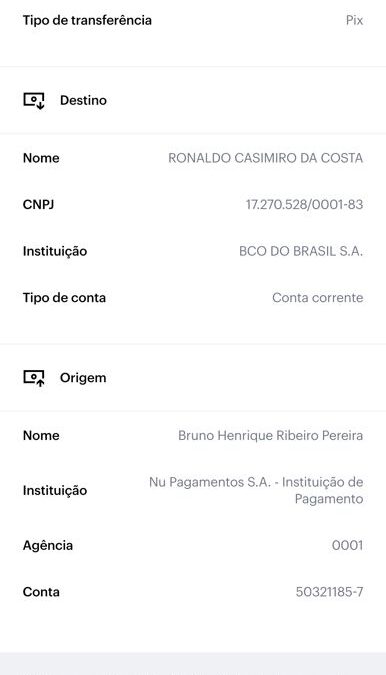The width and height of the screenshot is (386, 675).
Task: Select recipient name RONALDO CASIMIRO DA COSTA
Action: [266, 158]
